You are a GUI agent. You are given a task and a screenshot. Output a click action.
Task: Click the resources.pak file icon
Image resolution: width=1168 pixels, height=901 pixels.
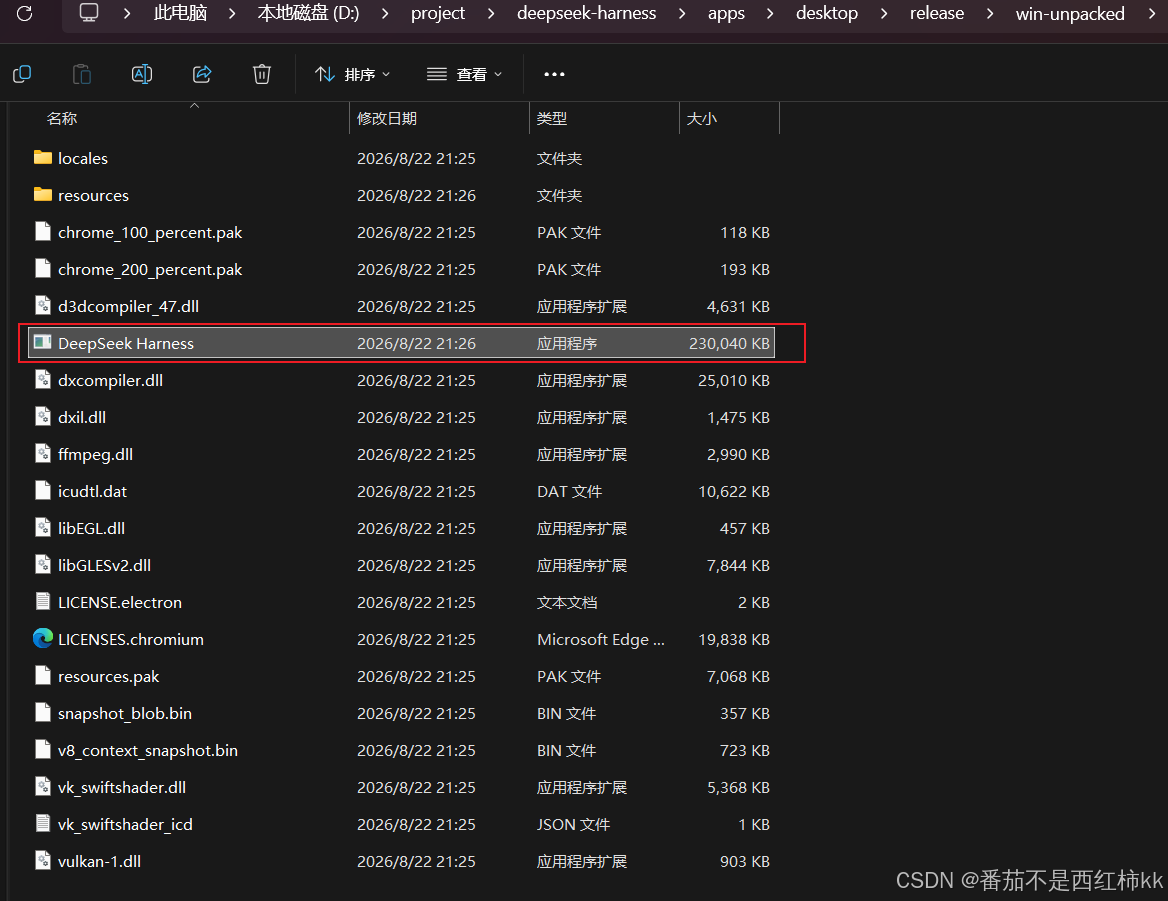tap(43, 675)
